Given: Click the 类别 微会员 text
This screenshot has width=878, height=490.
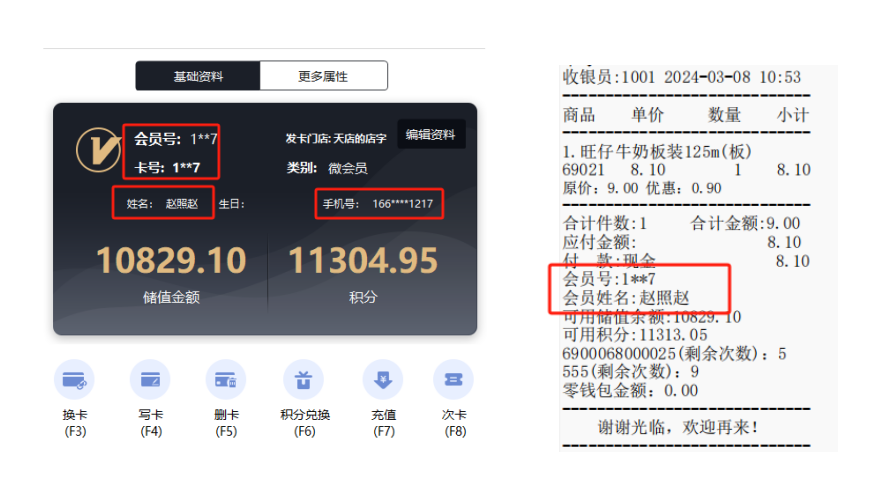Looking at the screenshot, I should pos(327,168).
